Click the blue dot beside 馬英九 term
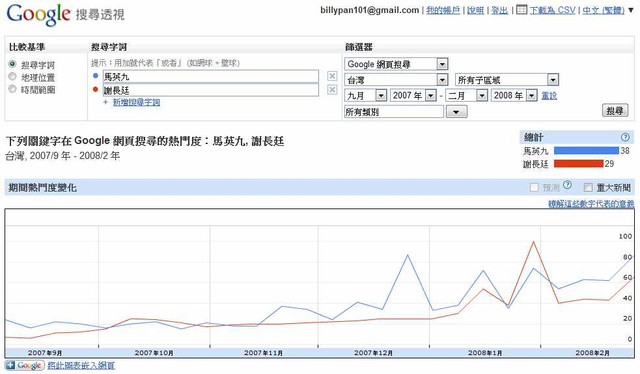 tap(96, 76)
